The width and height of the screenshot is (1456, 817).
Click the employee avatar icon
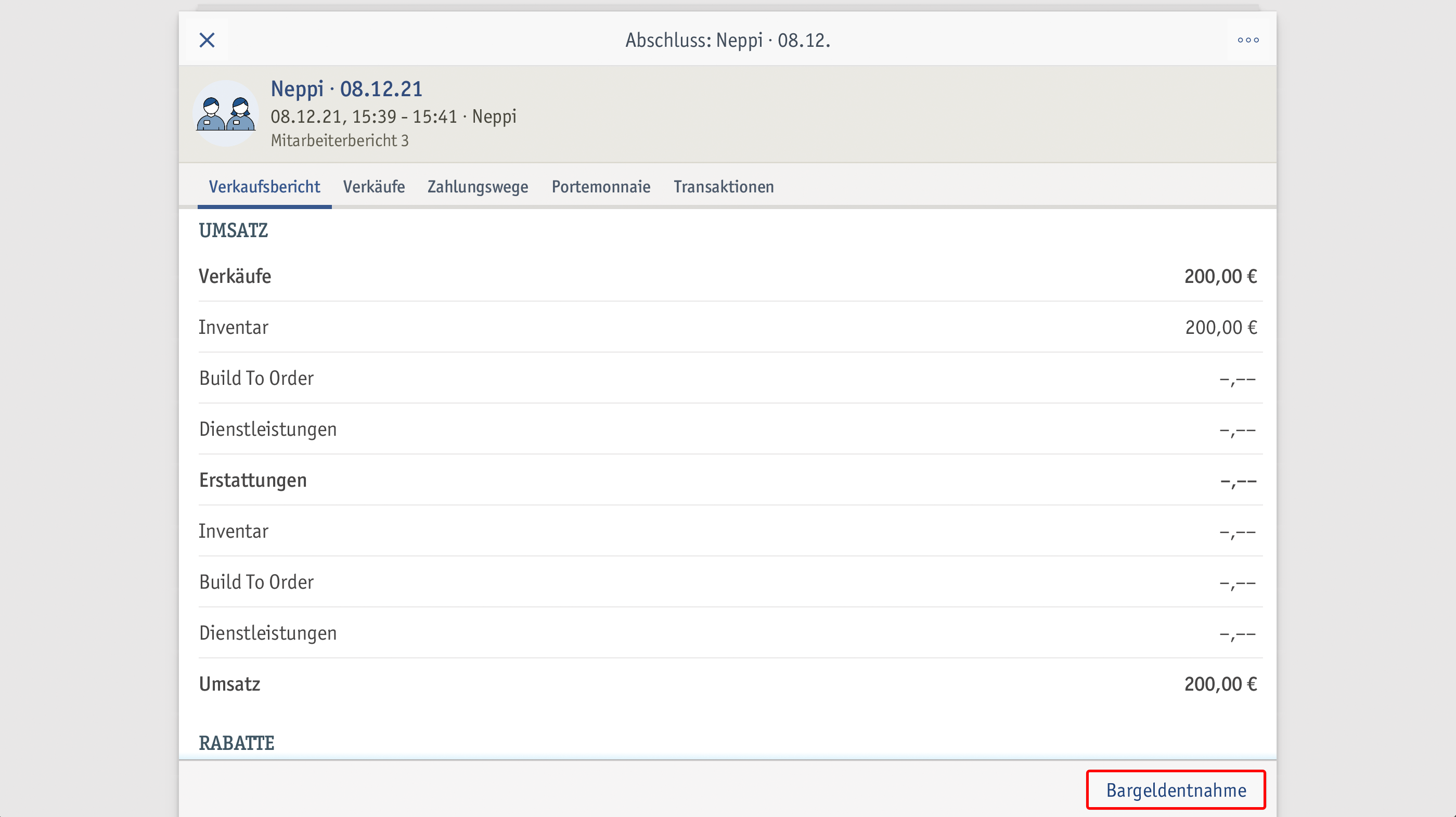pos(226,113)
